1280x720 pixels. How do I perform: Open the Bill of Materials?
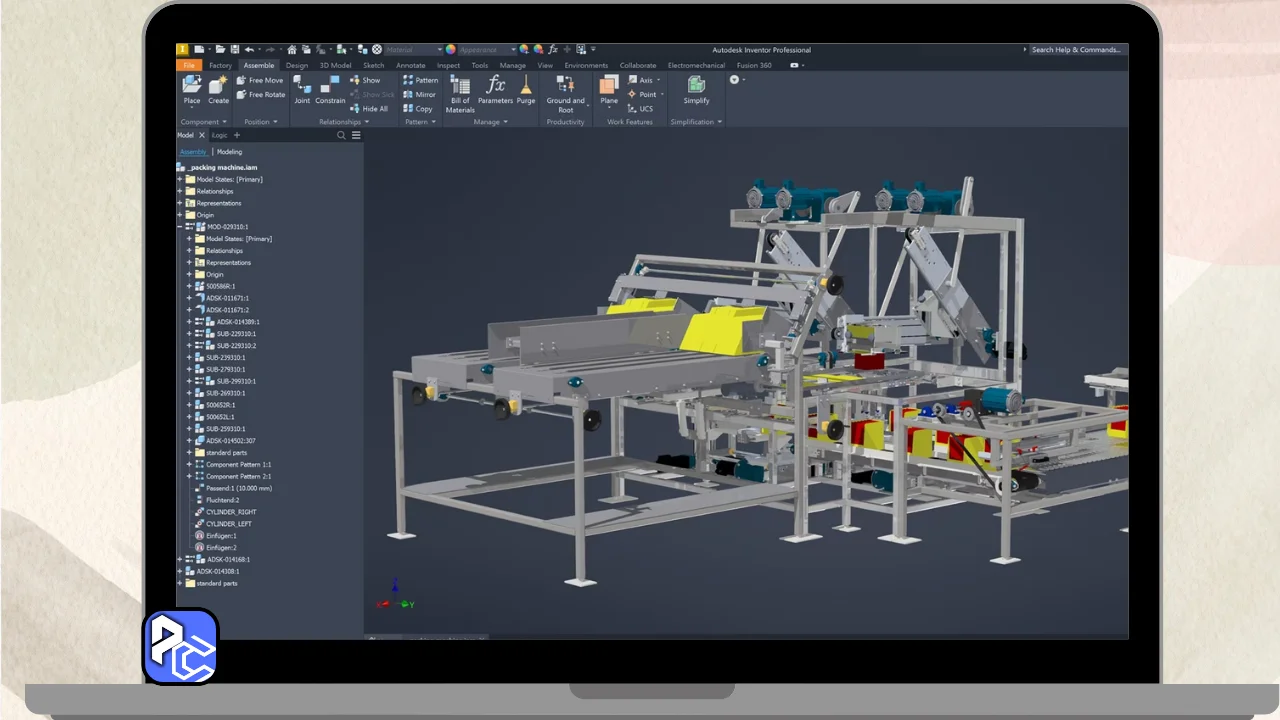click(460, 86)
